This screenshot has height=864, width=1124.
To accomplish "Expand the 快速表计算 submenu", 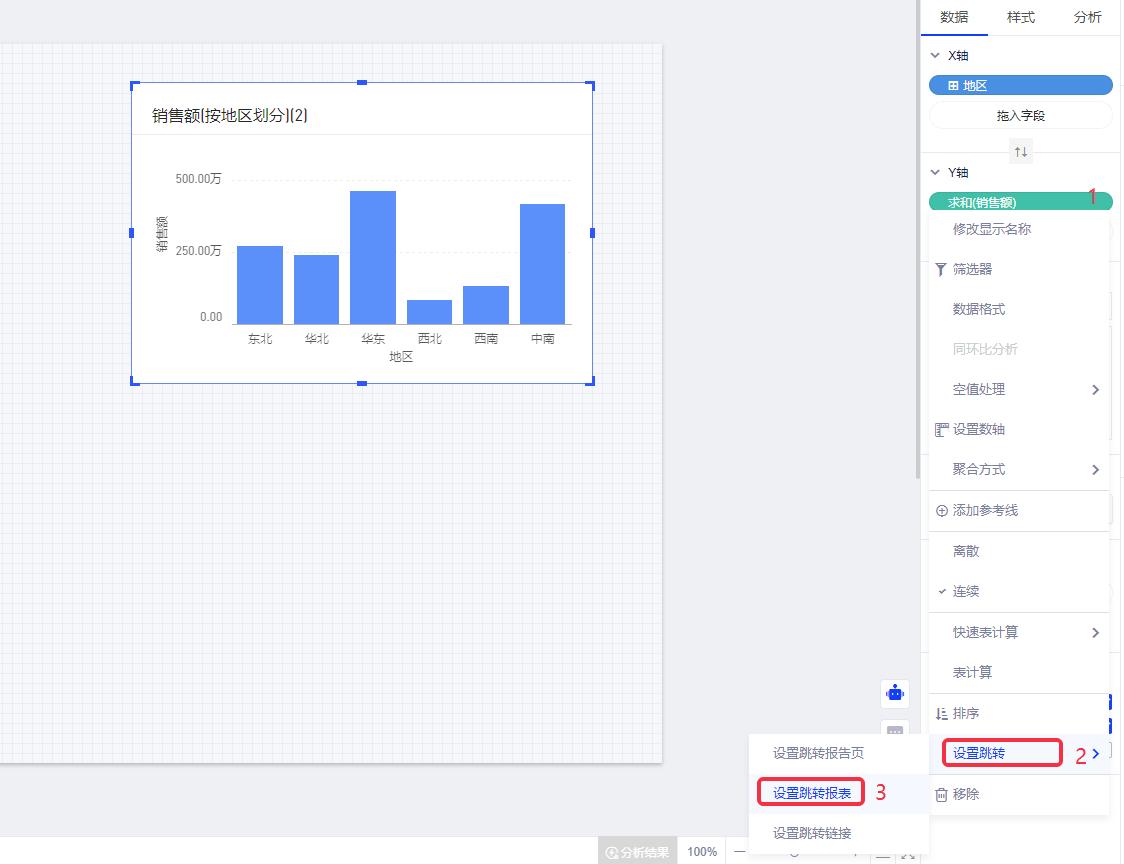I will [1019, 633].
